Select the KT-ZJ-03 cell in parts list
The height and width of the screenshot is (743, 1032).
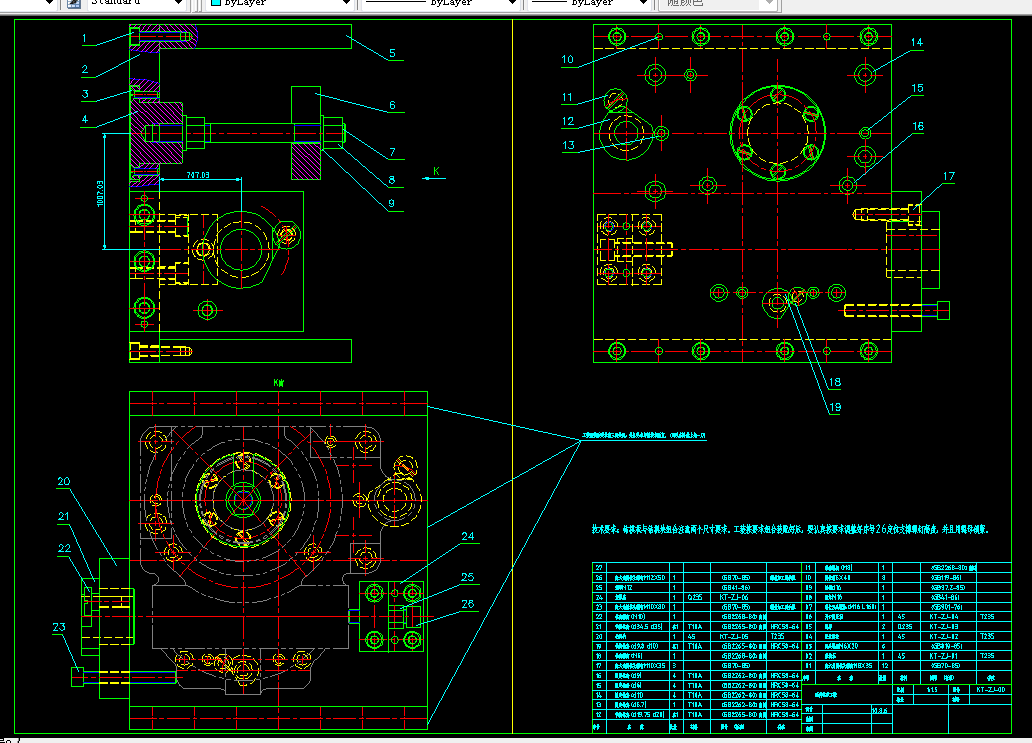tap(944, 627)
